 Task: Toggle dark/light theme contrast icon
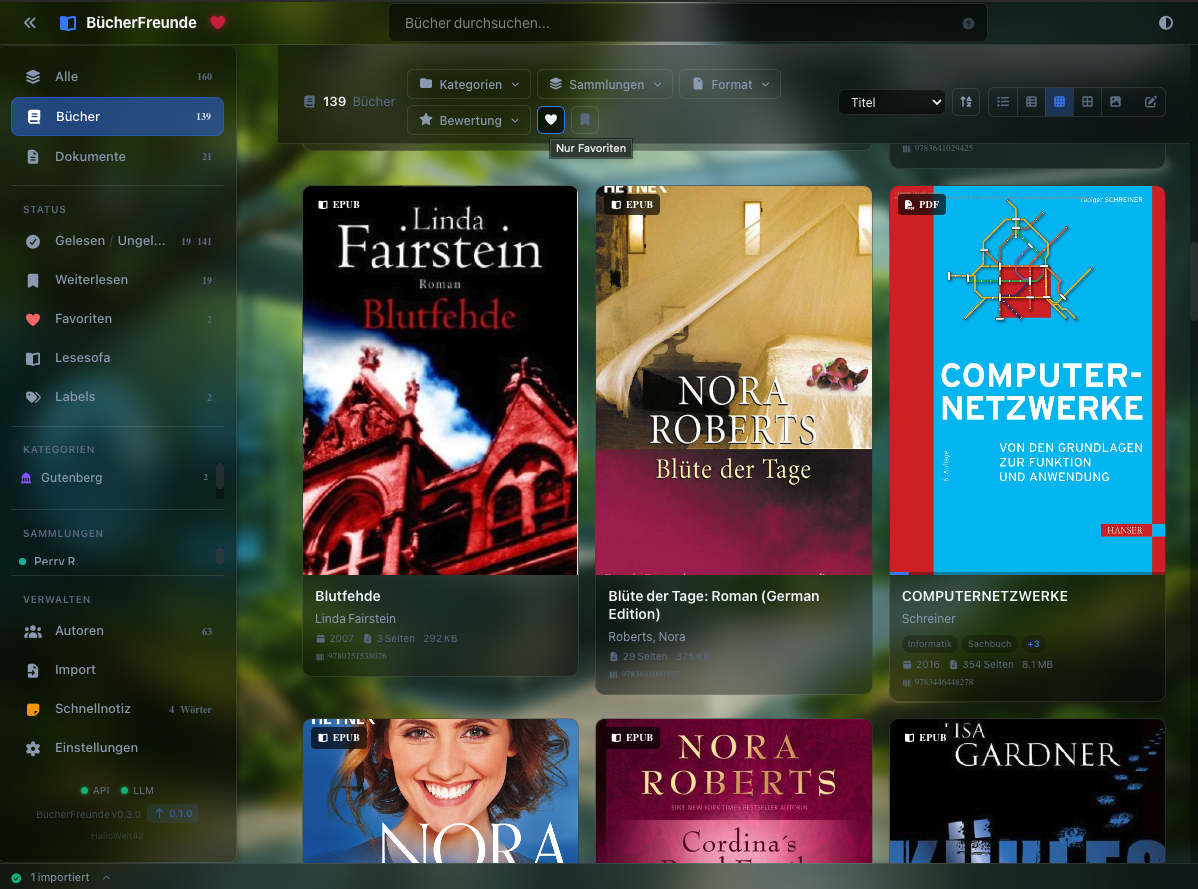coord(1165,23)
